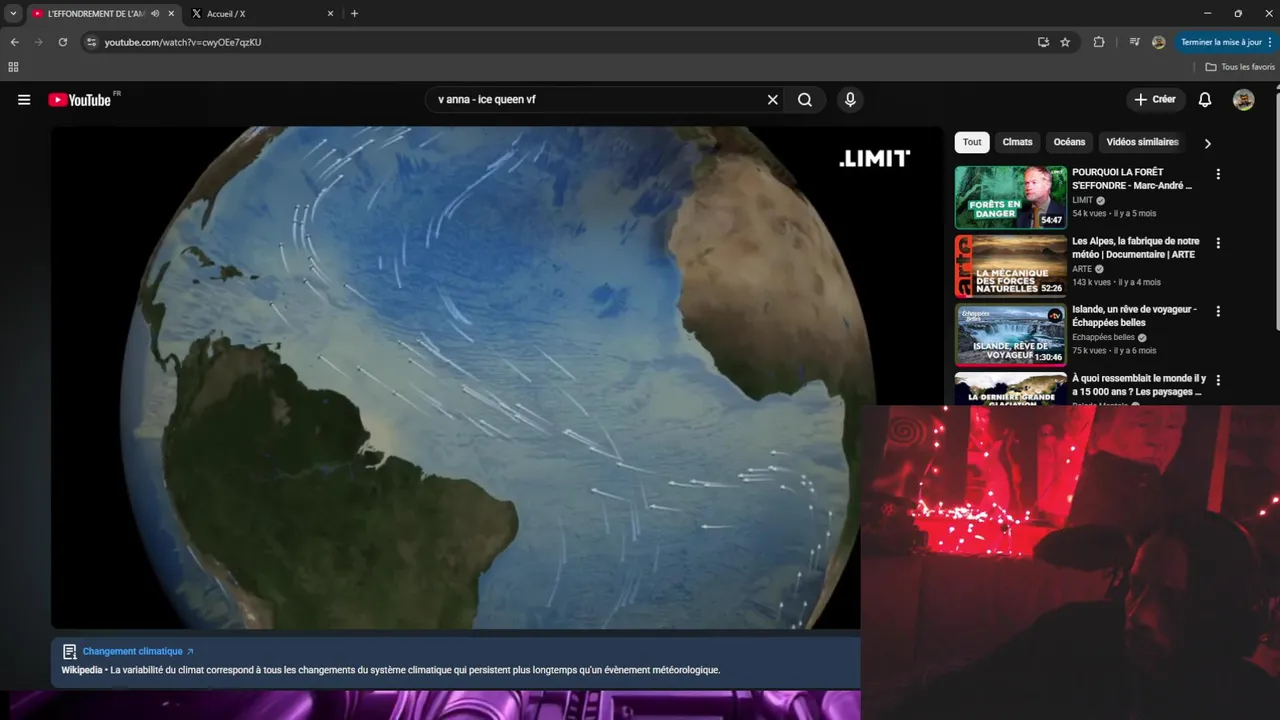Open the YouTube hamburger guide menu
The height and width of the screenshot is (720, 1280).
tap(24, 100)
